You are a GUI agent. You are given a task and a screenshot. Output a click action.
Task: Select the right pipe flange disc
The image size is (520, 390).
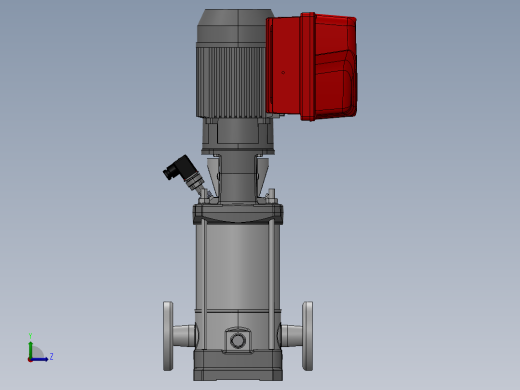pos(307,336)
